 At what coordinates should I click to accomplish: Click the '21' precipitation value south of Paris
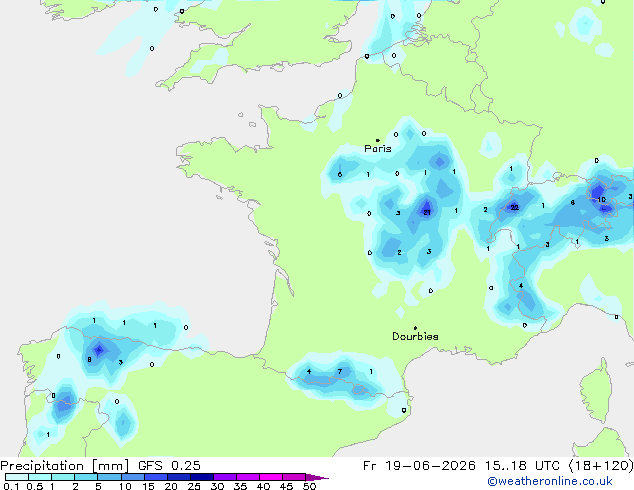[x=427, y=212]
